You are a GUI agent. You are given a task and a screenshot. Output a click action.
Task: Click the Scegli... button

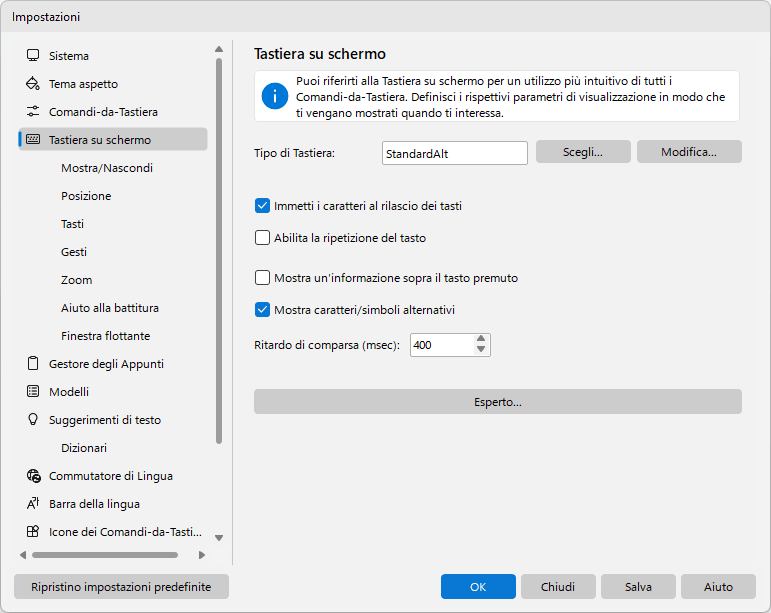(583, 152)
